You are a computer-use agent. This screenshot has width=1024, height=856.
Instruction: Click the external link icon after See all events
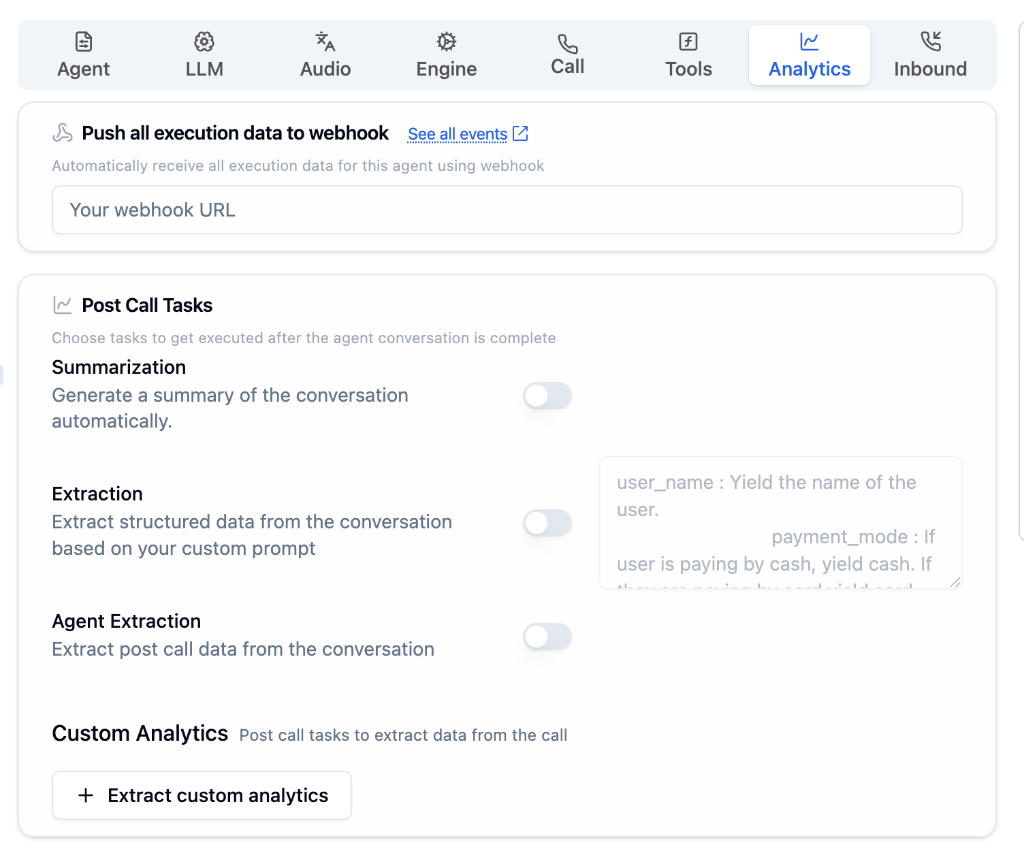pos(519,133)
